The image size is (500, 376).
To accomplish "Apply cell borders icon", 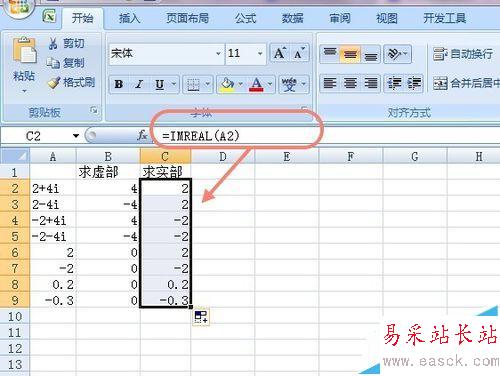I will [193, 84].
